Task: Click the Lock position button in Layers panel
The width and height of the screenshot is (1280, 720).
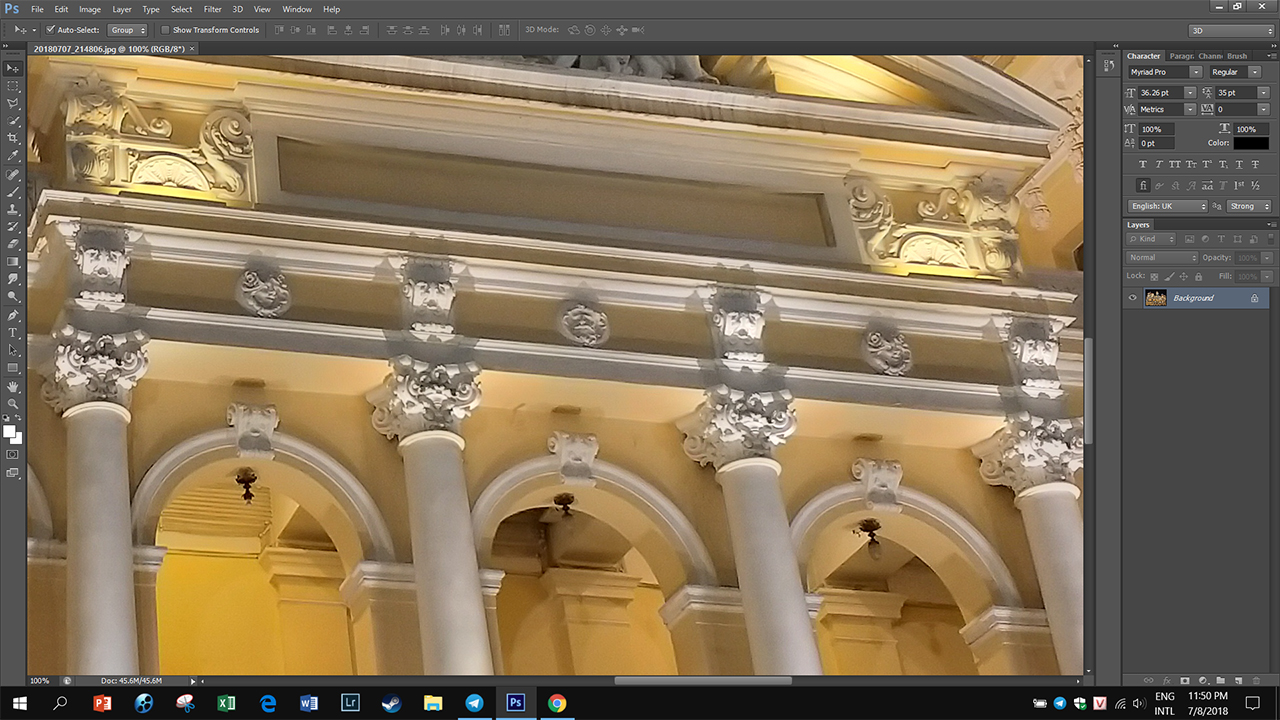Action: click(x=1184, y=276)
